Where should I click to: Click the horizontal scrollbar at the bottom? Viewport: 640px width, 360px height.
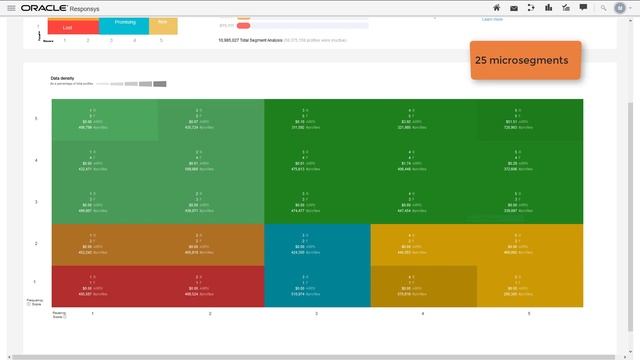click(x=313, y=357)
